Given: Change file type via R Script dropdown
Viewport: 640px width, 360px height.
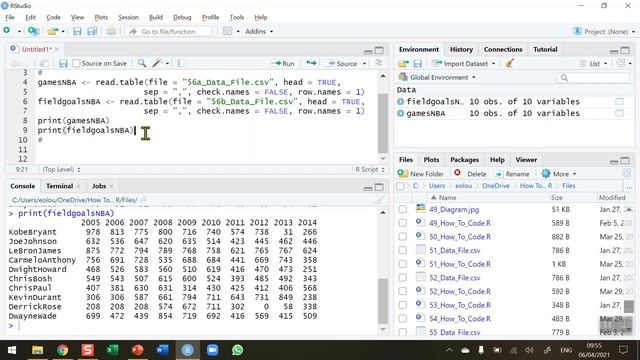Looking at the screenshot, I should [370, 169].
